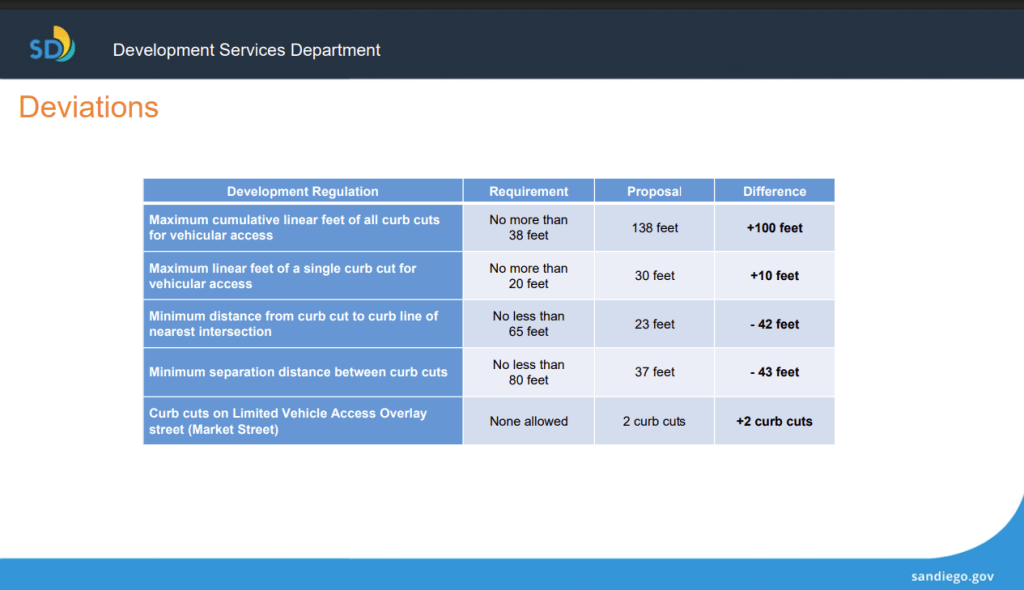Select the No more than 20 feet cell
The height and width of the screenshot is (590, 1024).
528,276
